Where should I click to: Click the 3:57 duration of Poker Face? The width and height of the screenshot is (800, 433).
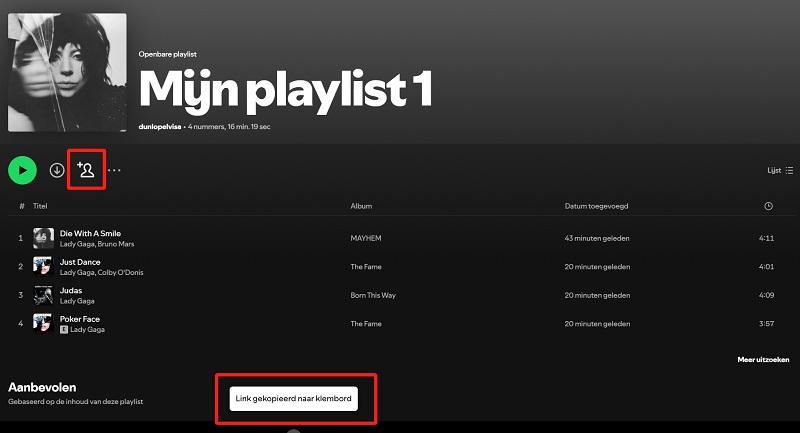click(x=766, y=324)
